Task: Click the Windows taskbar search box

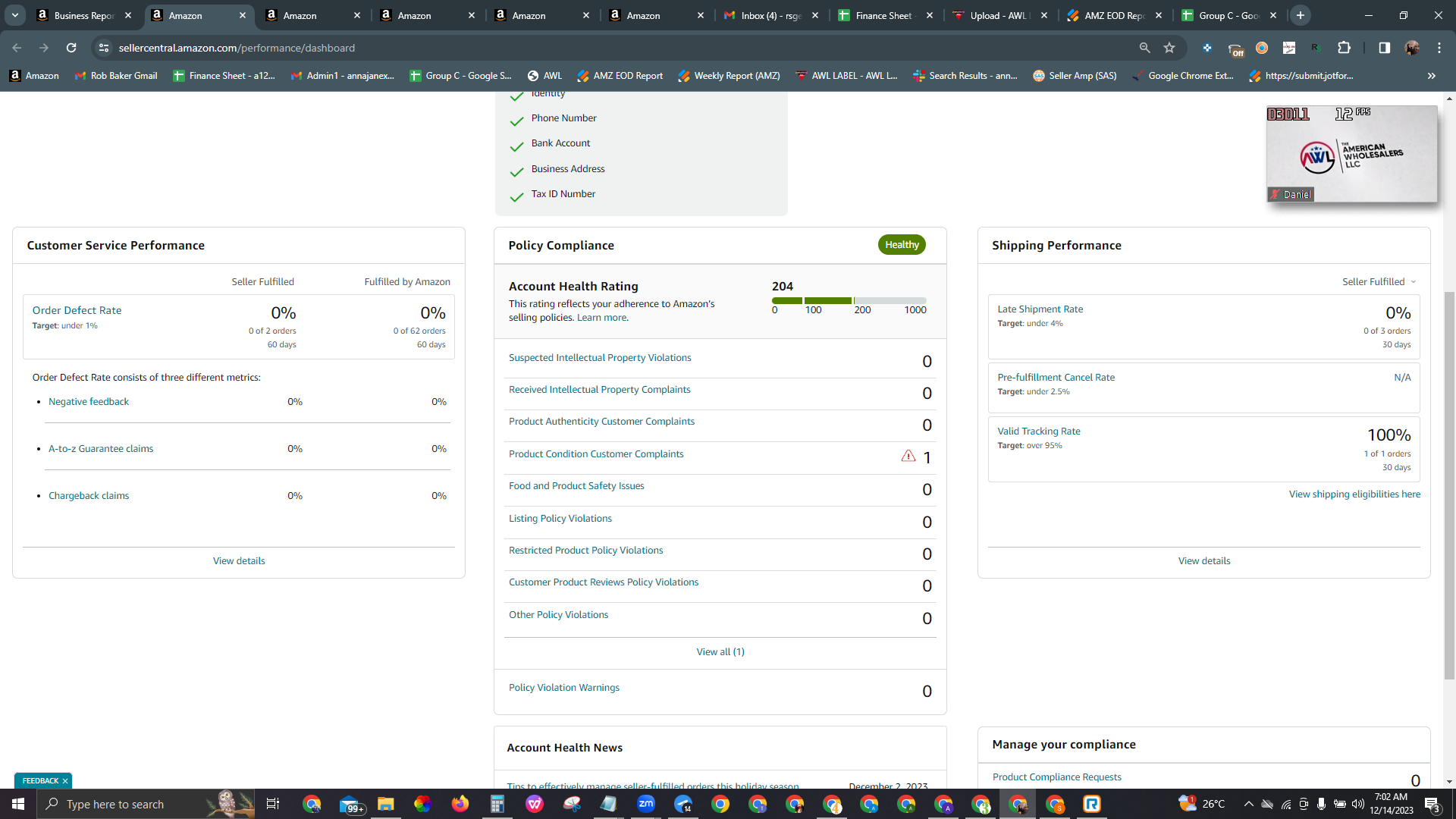Action: click(x=146, y=804)
